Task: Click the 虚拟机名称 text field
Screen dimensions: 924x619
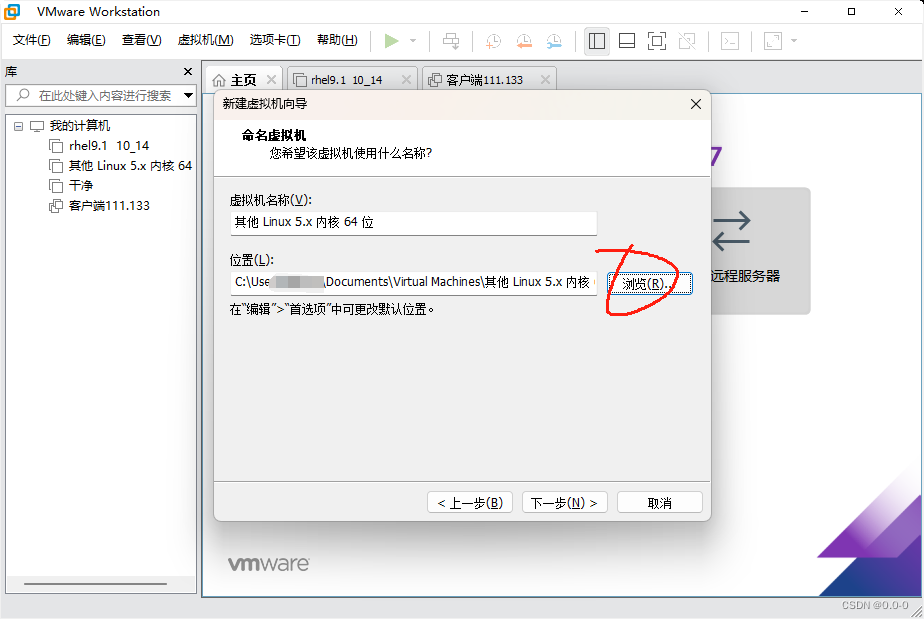Action: [413, 223]
